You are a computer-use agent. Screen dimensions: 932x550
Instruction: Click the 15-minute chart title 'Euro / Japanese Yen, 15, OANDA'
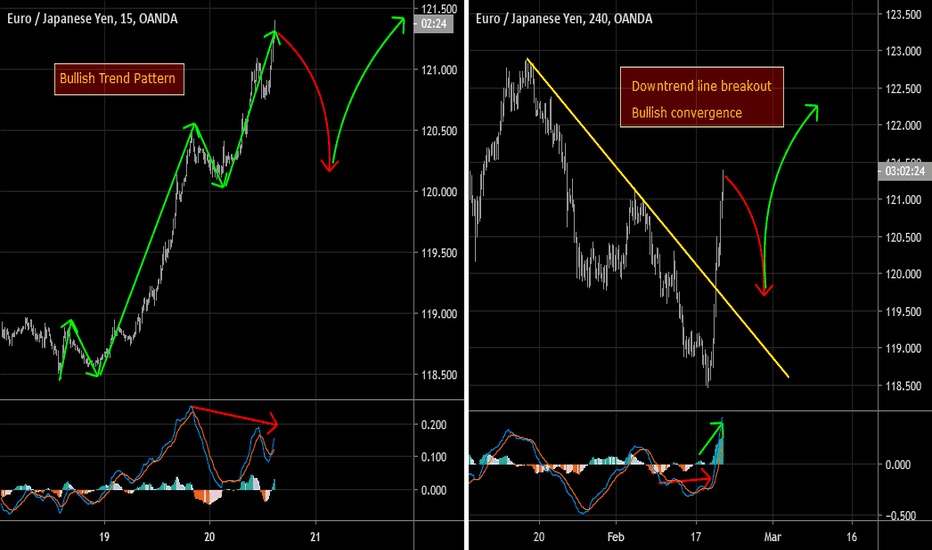coord(92,19)
